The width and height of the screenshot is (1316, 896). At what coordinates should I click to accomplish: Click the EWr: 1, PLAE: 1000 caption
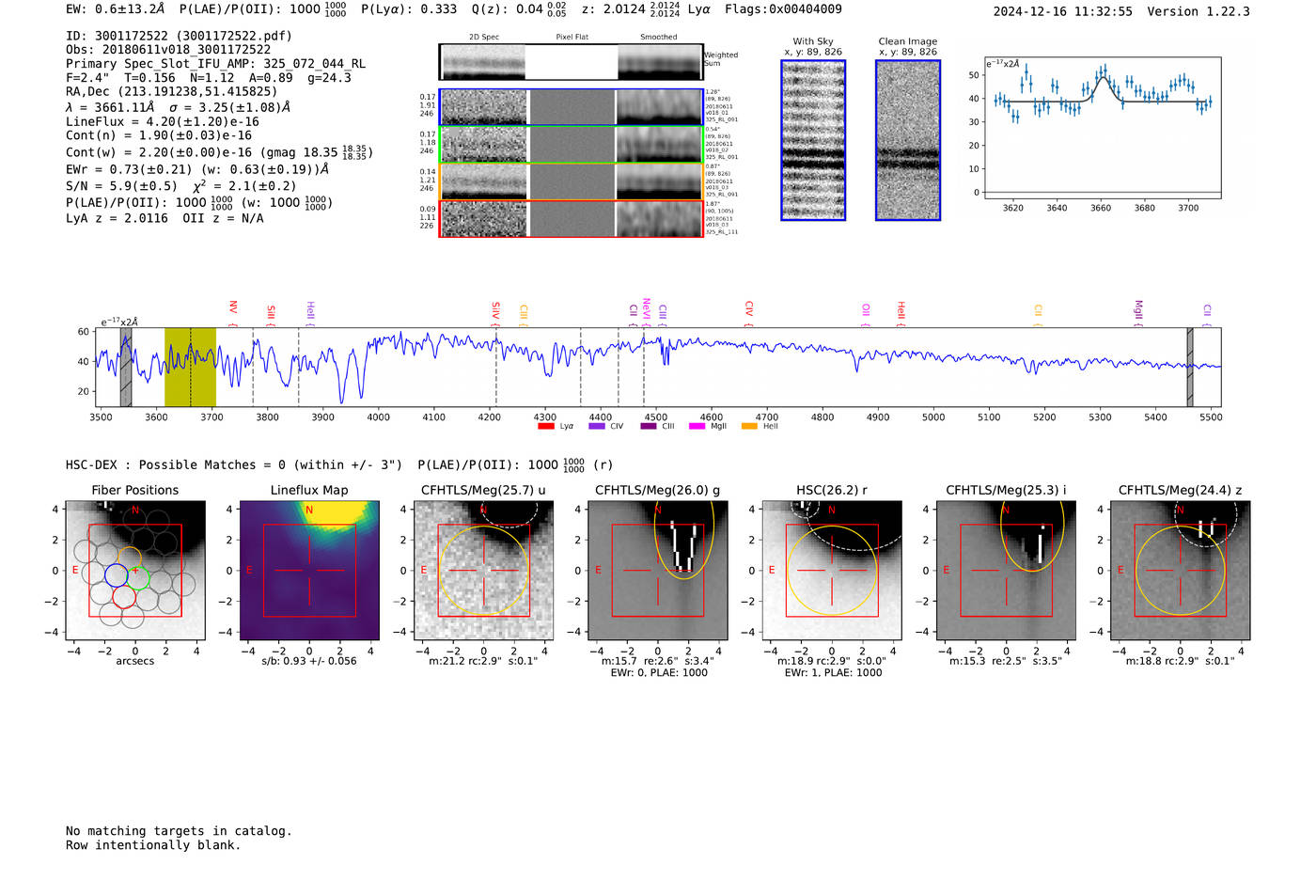pyautogui.click(x=832, y=673)
